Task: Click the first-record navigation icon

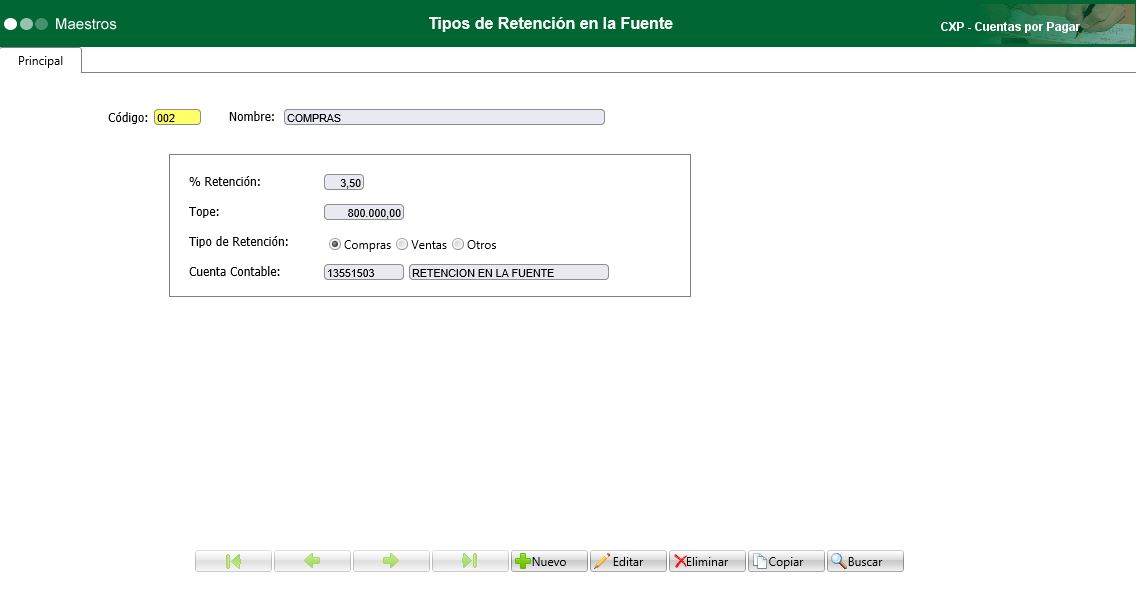Action: tap(232, 561)
